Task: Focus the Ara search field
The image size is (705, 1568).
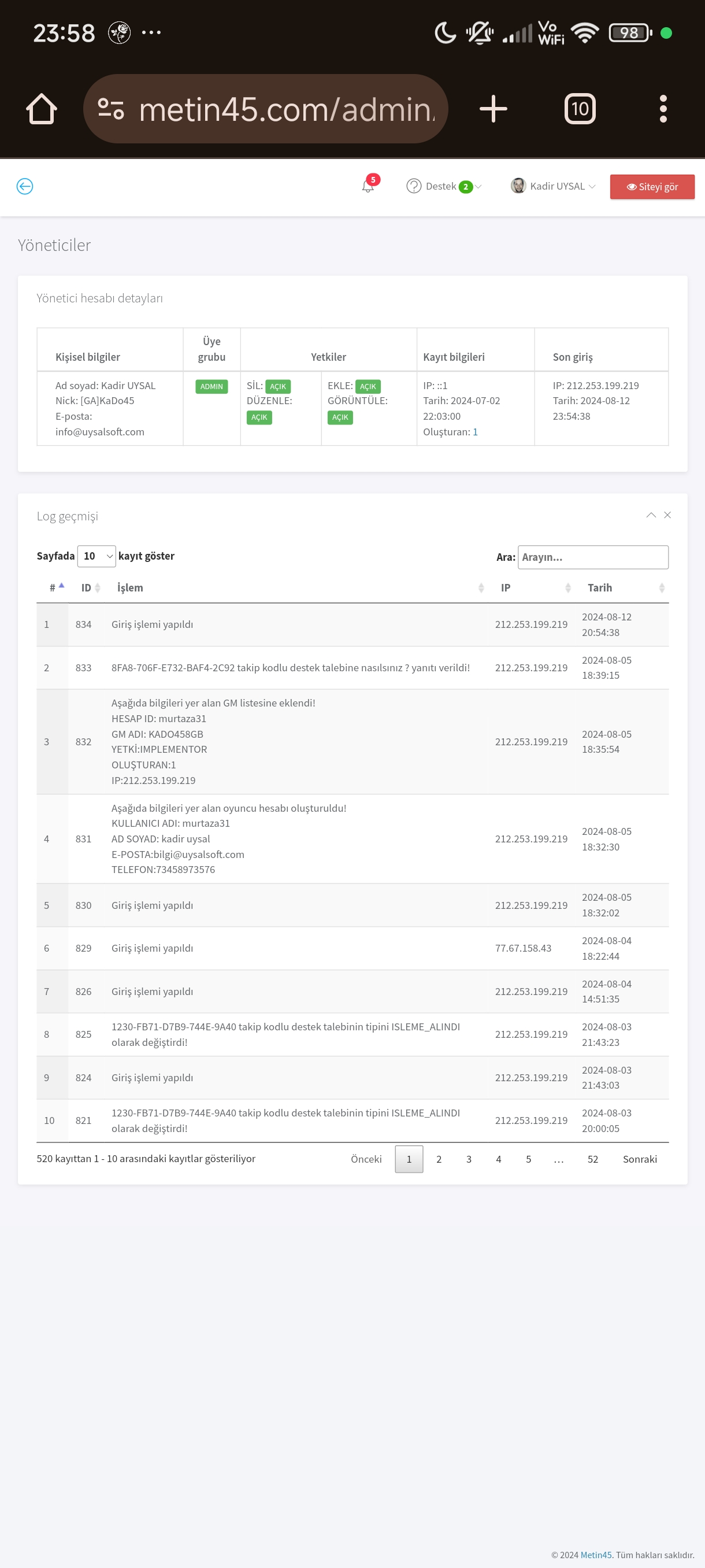Action: (x=593, y=557)
